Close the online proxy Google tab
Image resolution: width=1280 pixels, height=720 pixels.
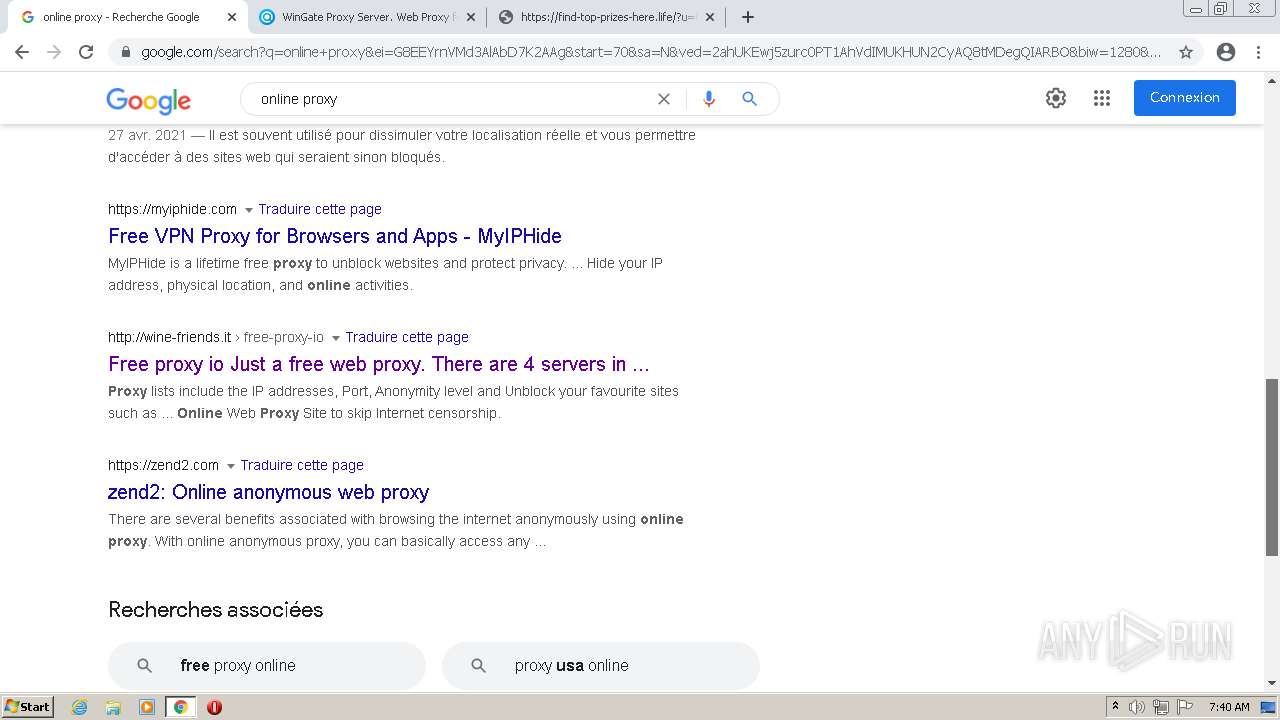232,17
